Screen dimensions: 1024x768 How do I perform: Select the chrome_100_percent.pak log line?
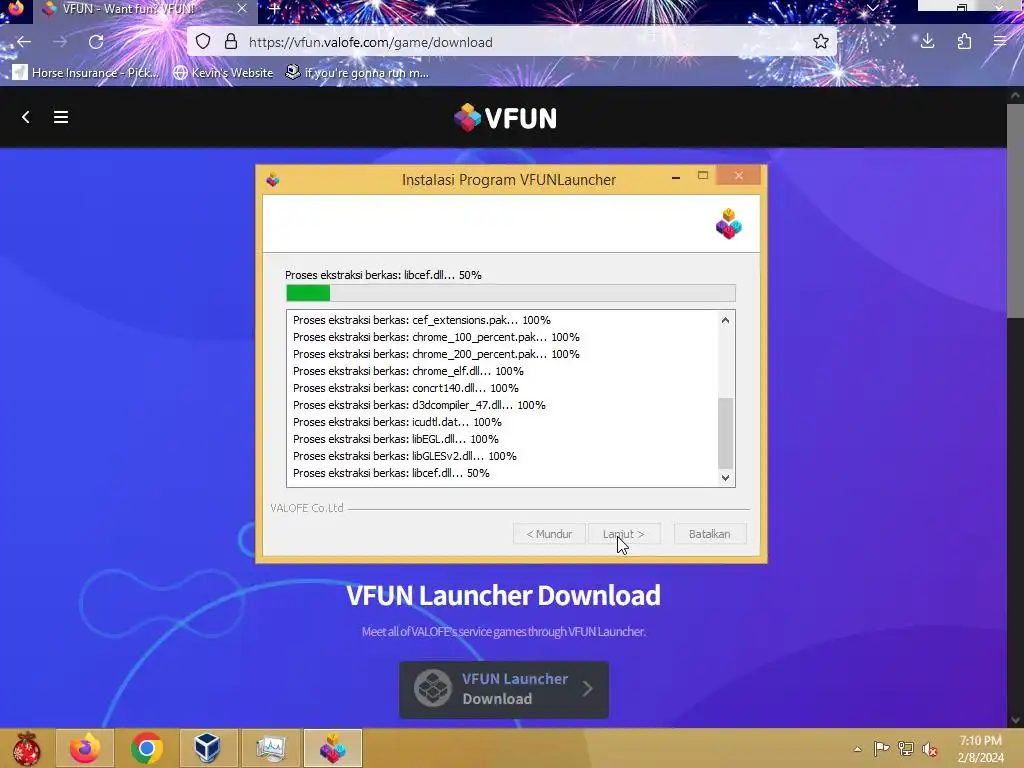[x=436, y=337]
